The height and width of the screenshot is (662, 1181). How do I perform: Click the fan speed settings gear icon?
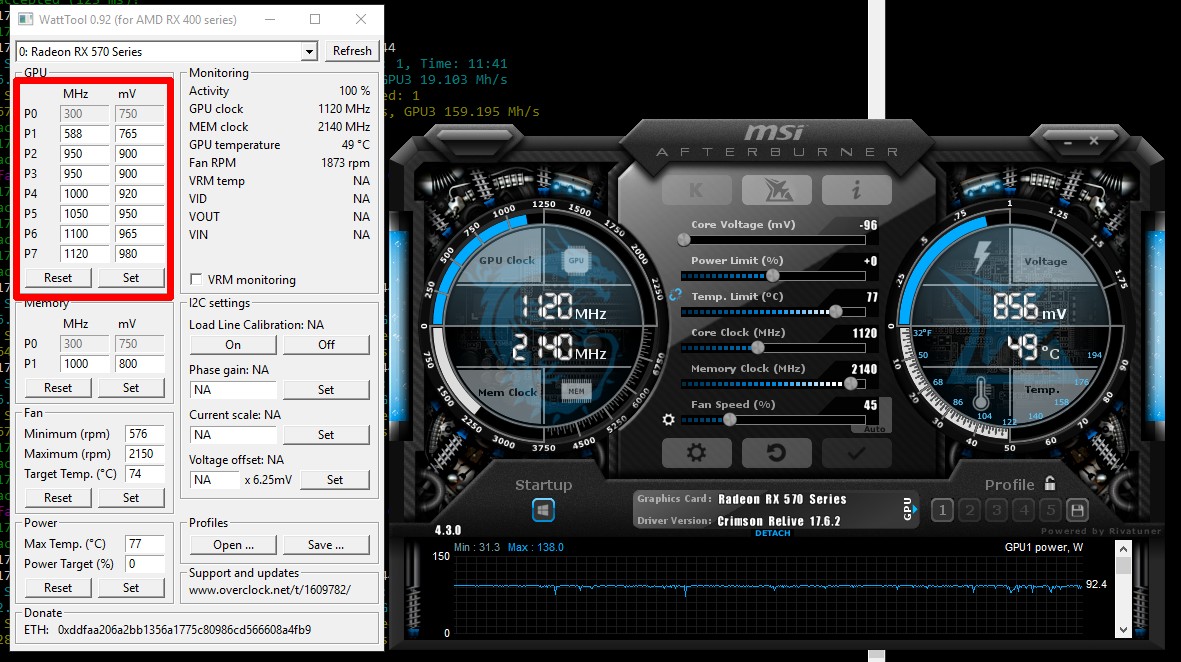coord(668,420)
